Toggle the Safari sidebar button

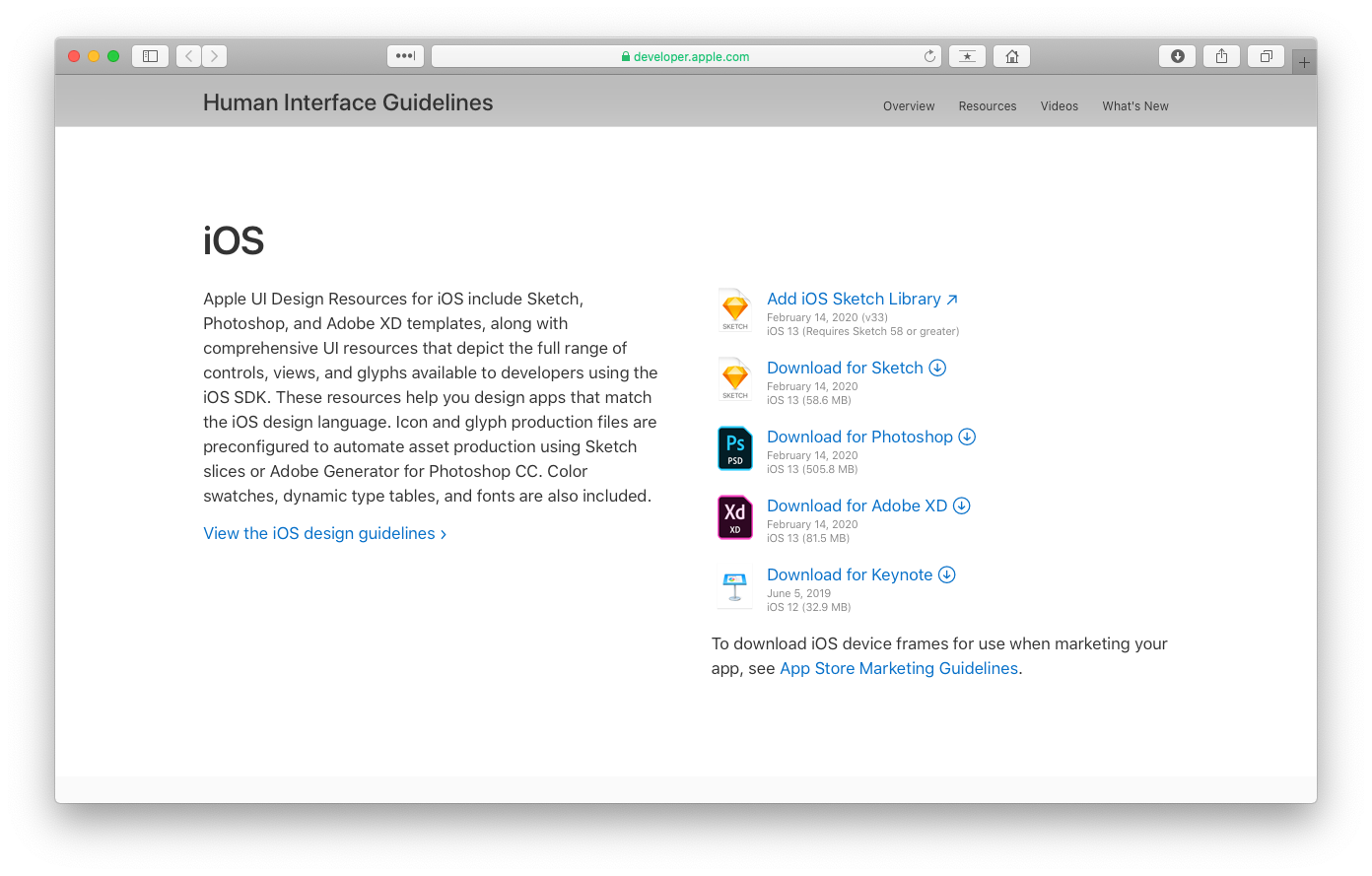click(x=150, y=56)
